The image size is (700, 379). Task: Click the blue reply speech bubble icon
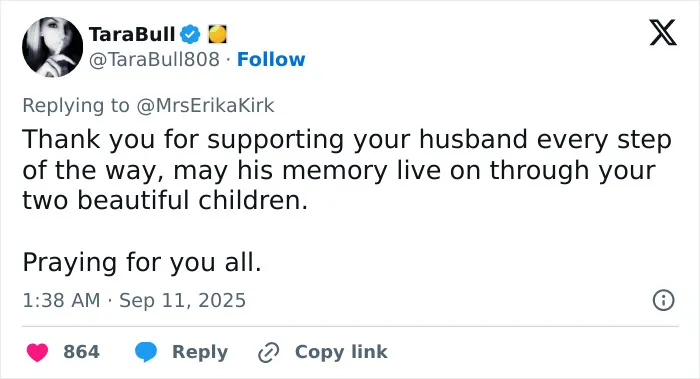click(146, 352)
